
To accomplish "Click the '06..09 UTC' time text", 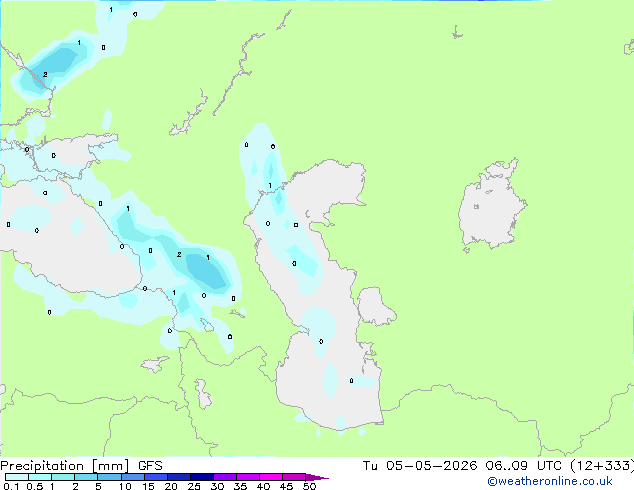I will pos(523,466).
